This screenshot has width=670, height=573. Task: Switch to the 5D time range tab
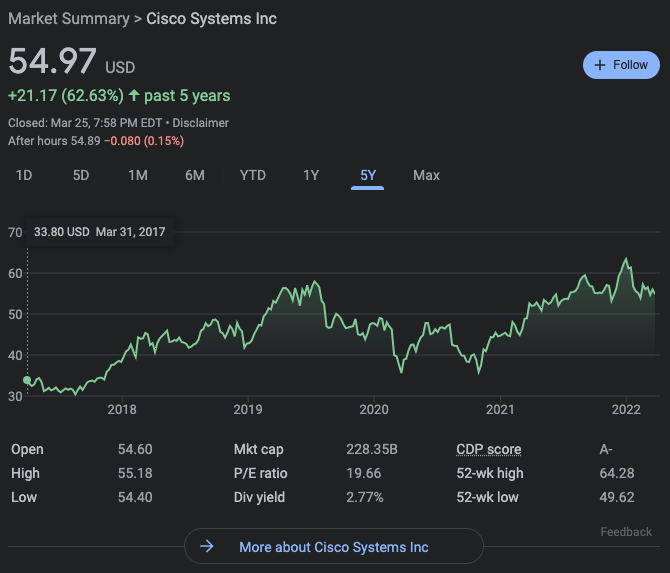(x=81, y=175)
